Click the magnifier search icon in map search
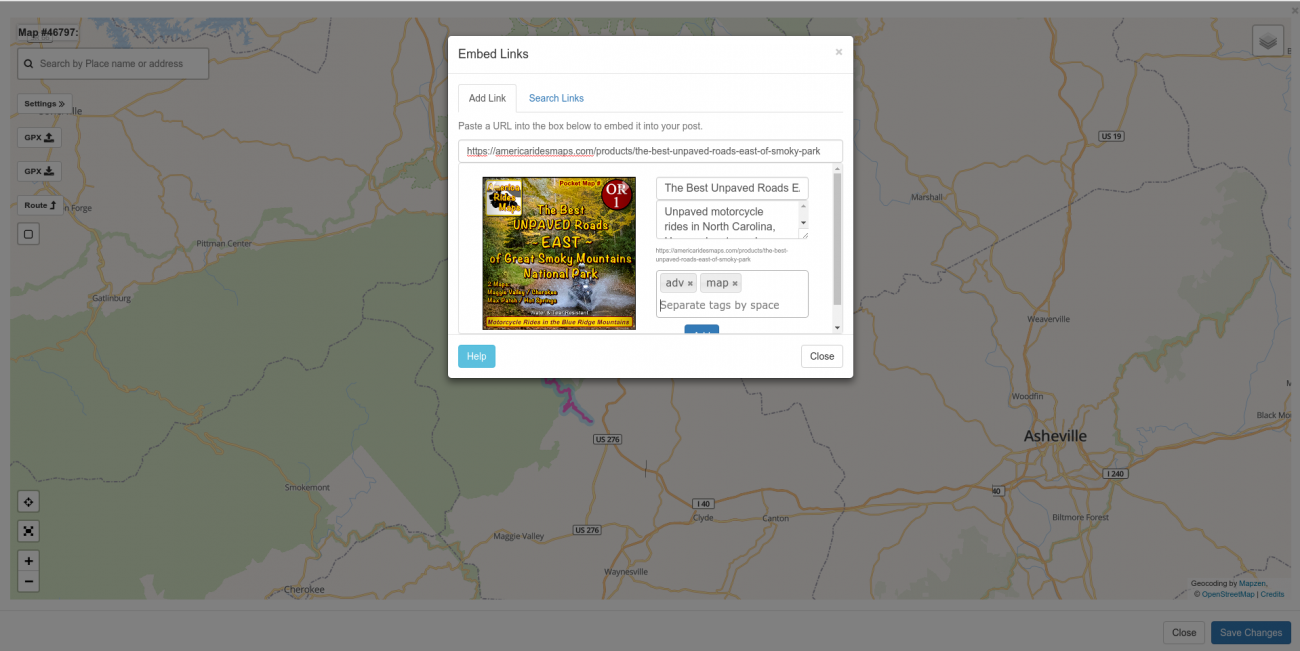This screenshot has width=1300, height=651. [28, 64]
